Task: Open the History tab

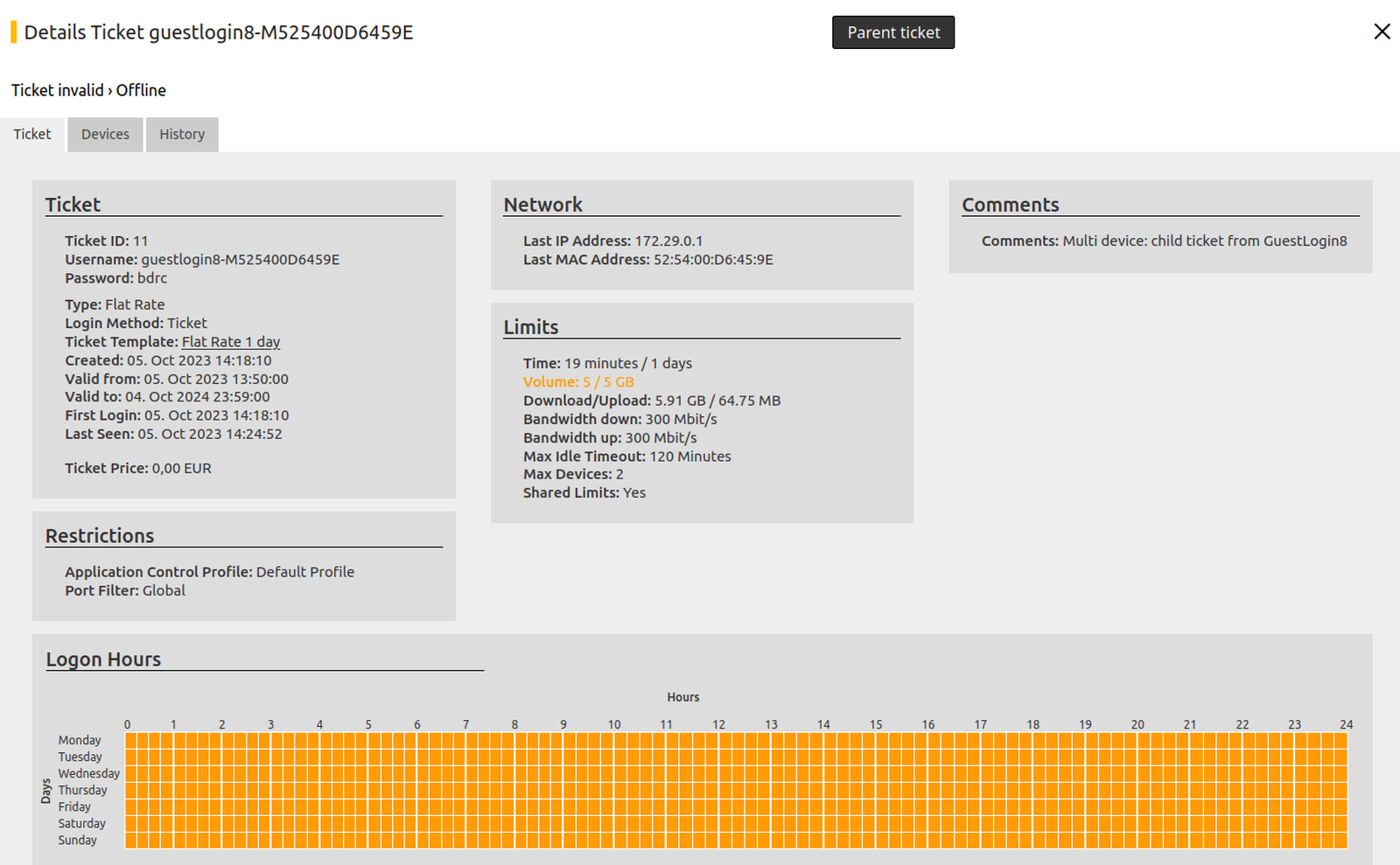Action: pyautogui.click(x=182, y=134)
